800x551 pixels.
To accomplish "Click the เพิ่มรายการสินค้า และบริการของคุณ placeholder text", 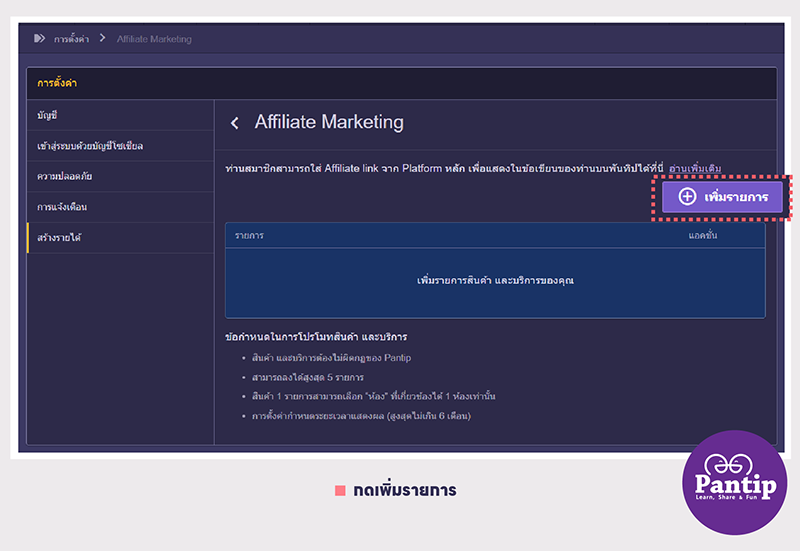I will 495,281.
